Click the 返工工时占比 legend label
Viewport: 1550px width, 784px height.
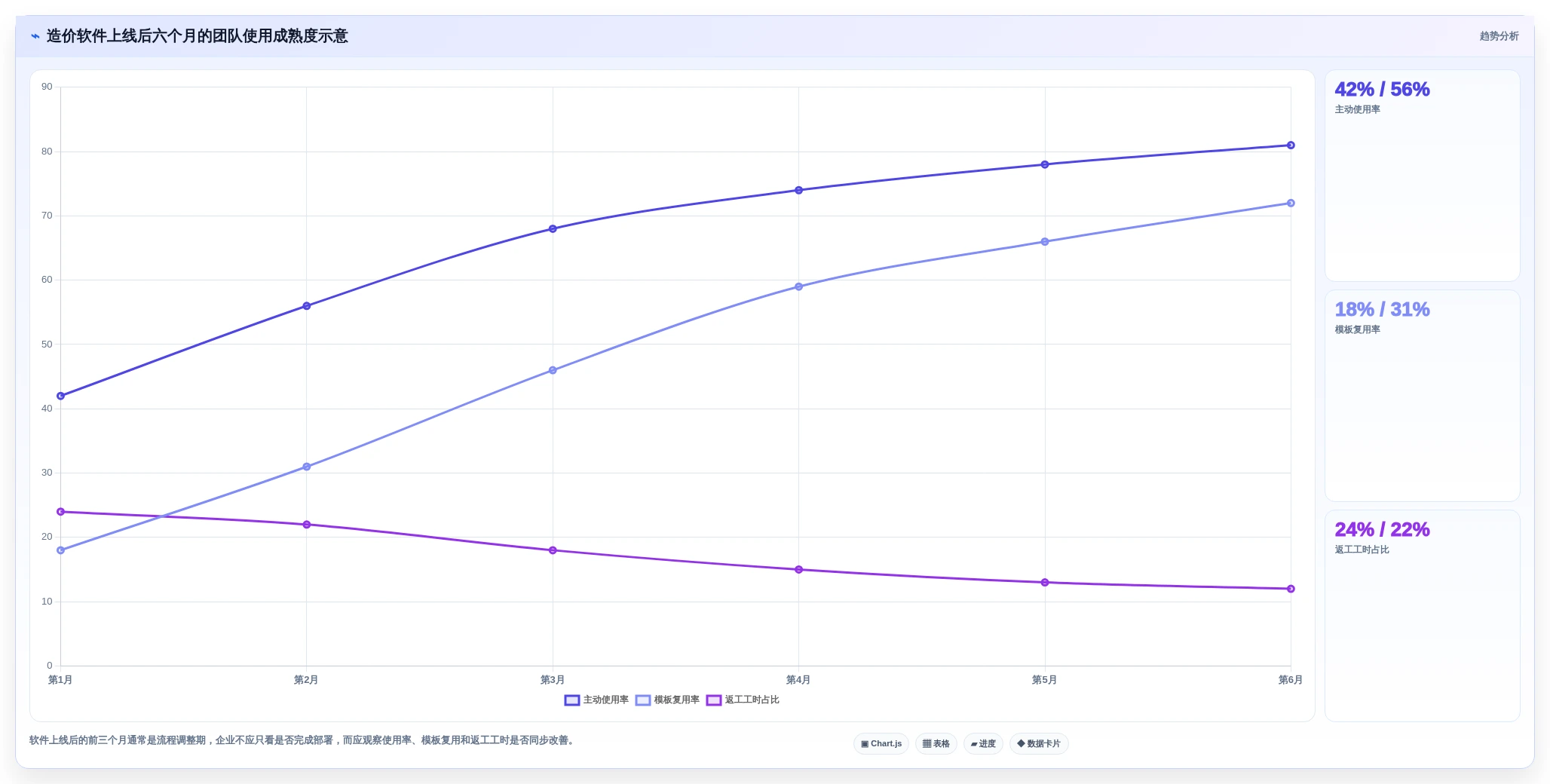pyautogui.click(x=752, y=700)
